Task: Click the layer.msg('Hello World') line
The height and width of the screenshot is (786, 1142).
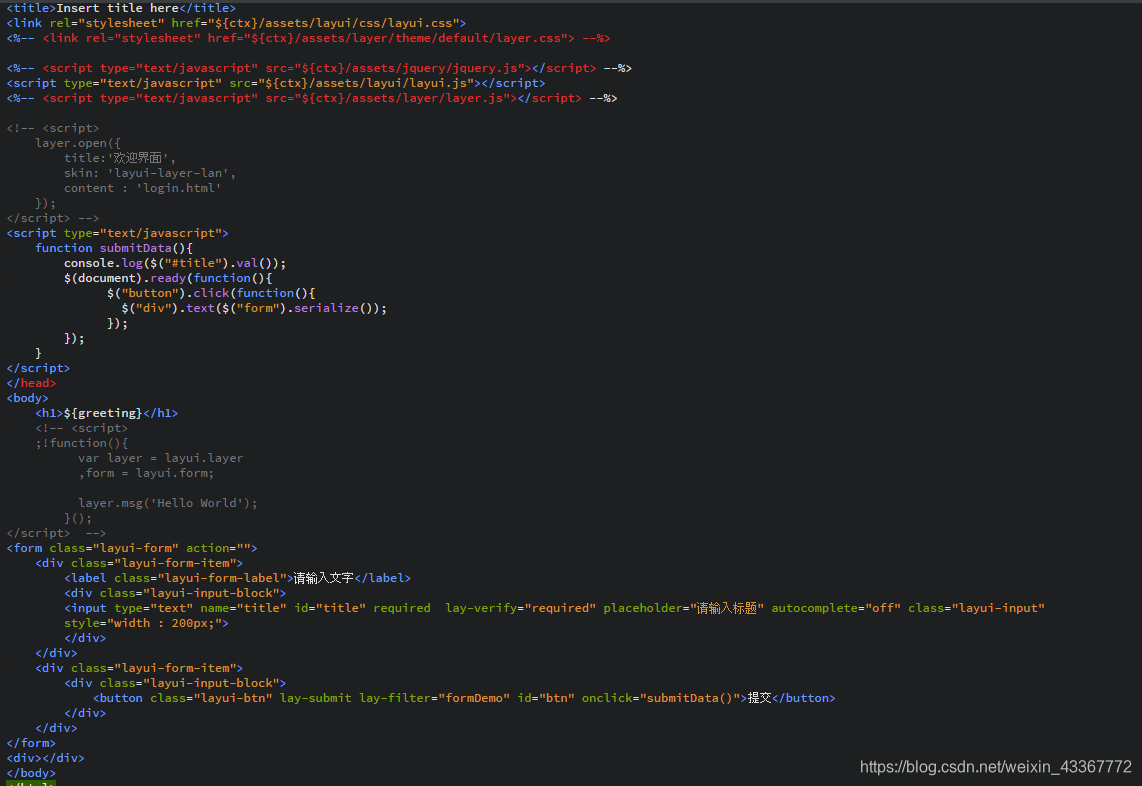Action: tap(168, 503)
